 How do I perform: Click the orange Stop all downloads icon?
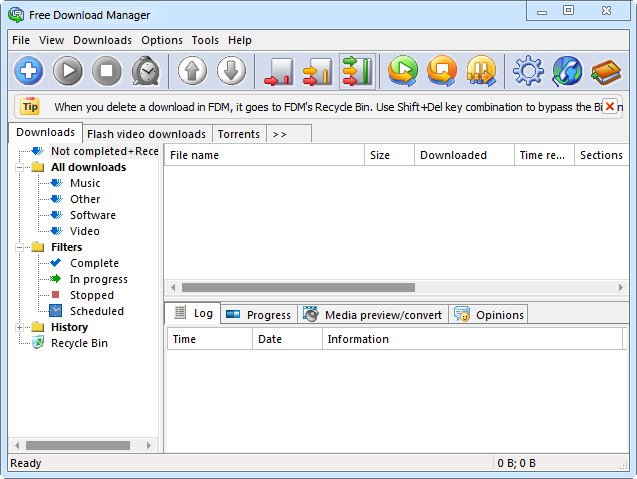[442, 71]
